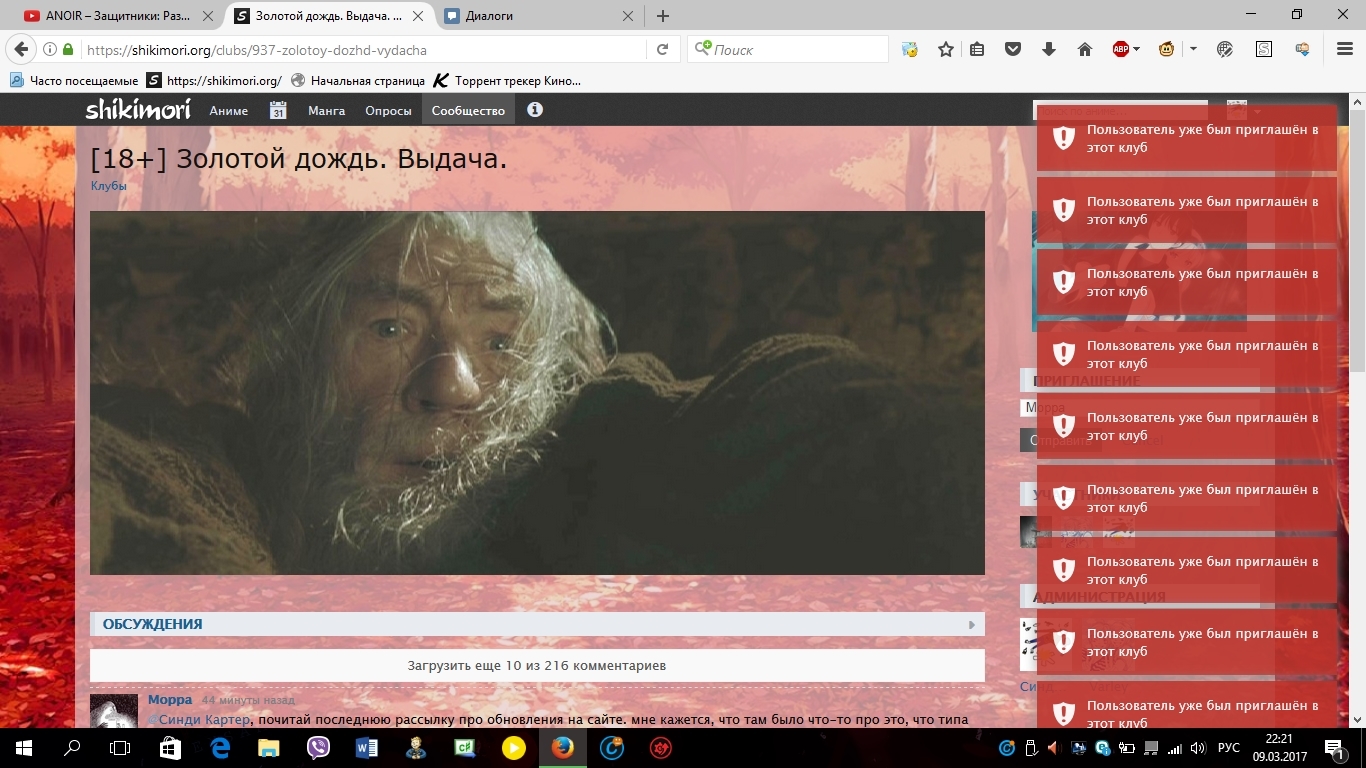Open the Аниме menu item
Image resolution: width=1366 pixels, height=768 pixels.
click(x=228, y=111)
